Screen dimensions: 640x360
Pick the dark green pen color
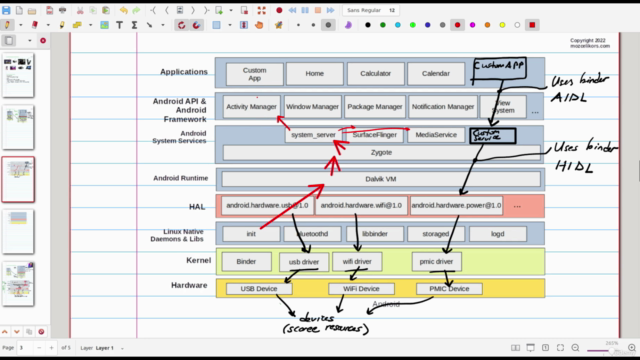[383, 25]
